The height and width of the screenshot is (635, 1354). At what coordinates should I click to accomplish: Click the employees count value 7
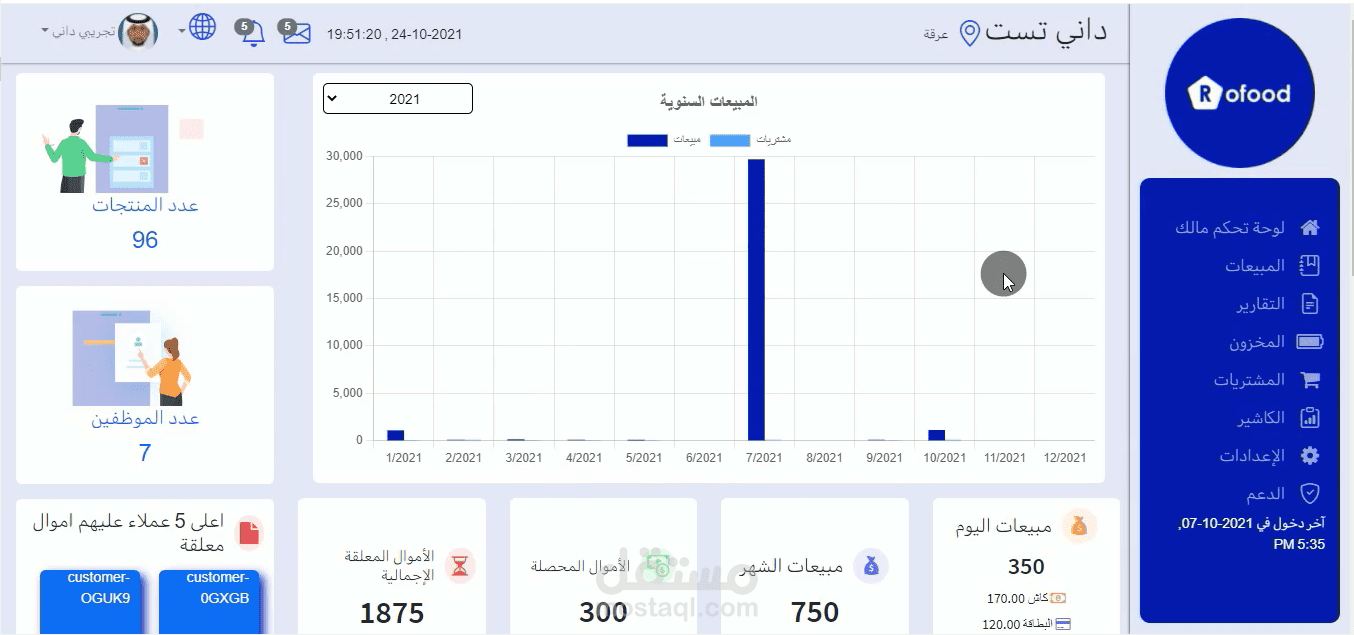145,453
